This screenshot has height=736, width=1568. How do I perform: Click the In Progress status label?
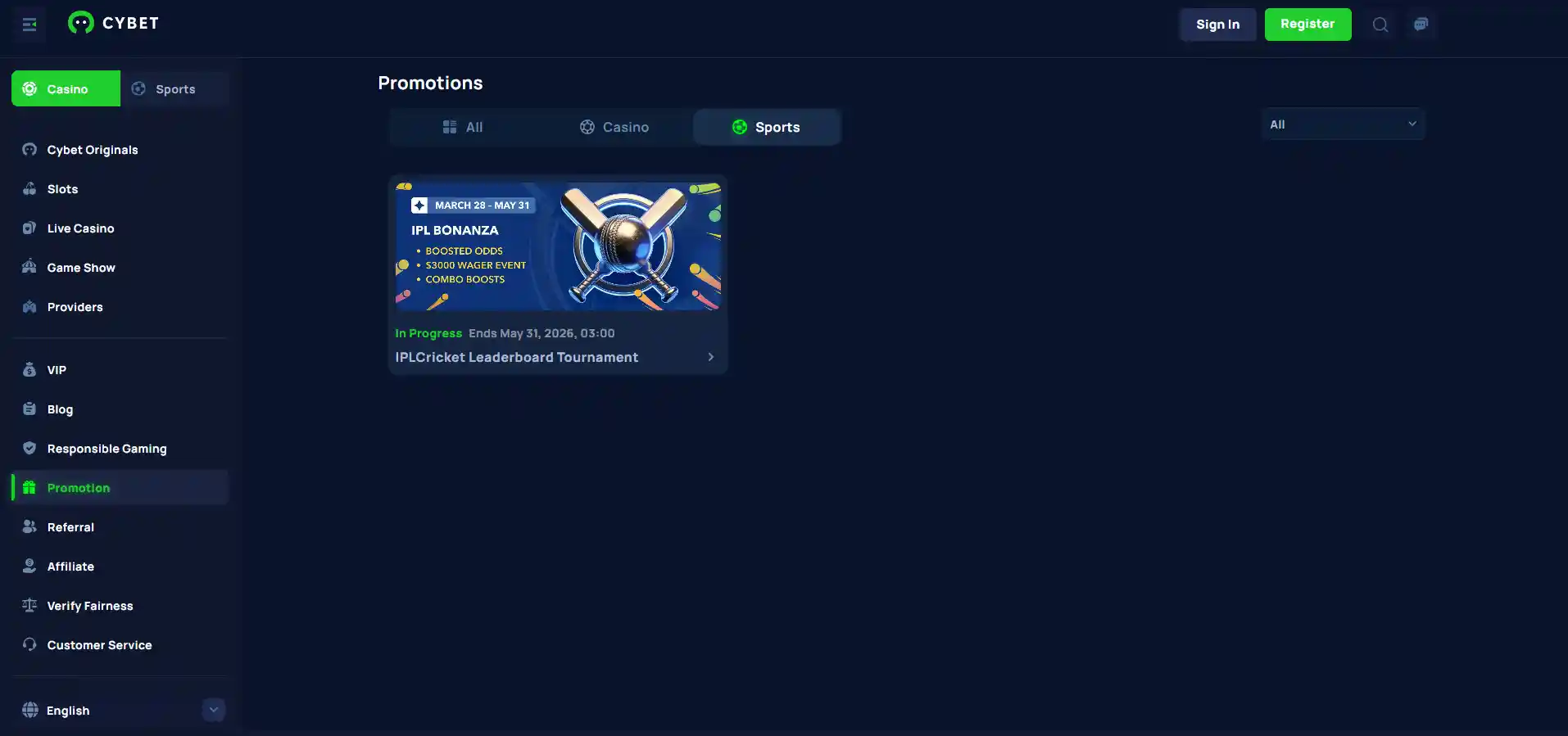click(428, 333)
